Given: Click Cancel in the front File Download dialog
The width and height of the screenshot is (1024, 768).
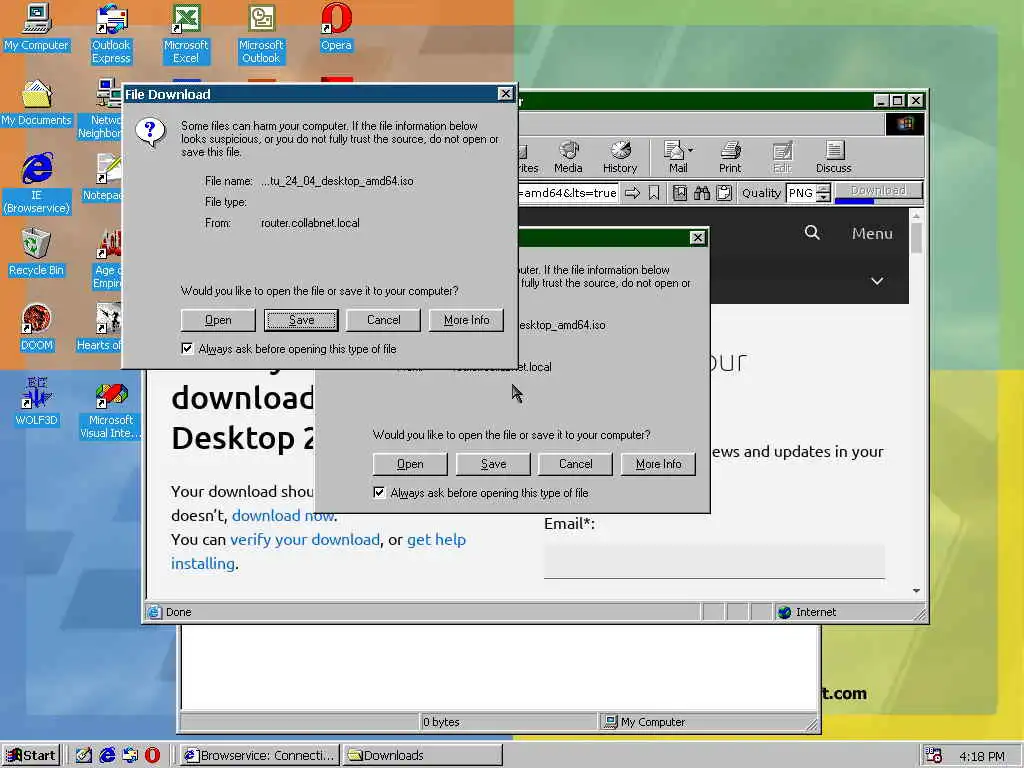Looking at the screenshot, I should (383, 320).
